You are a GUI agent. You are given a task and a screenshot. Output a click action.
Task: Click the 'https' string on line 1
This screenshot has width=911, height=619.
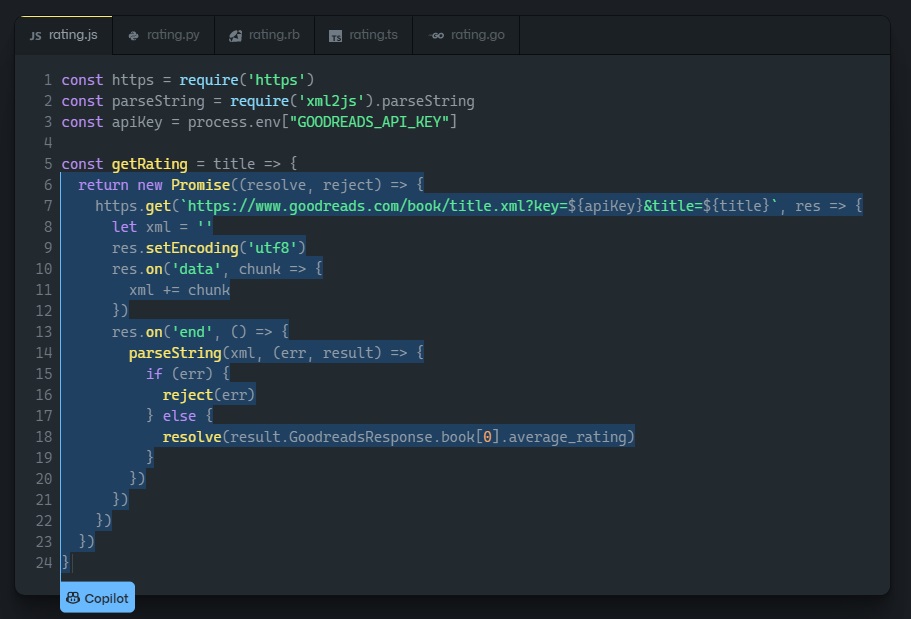click(277, 80)
